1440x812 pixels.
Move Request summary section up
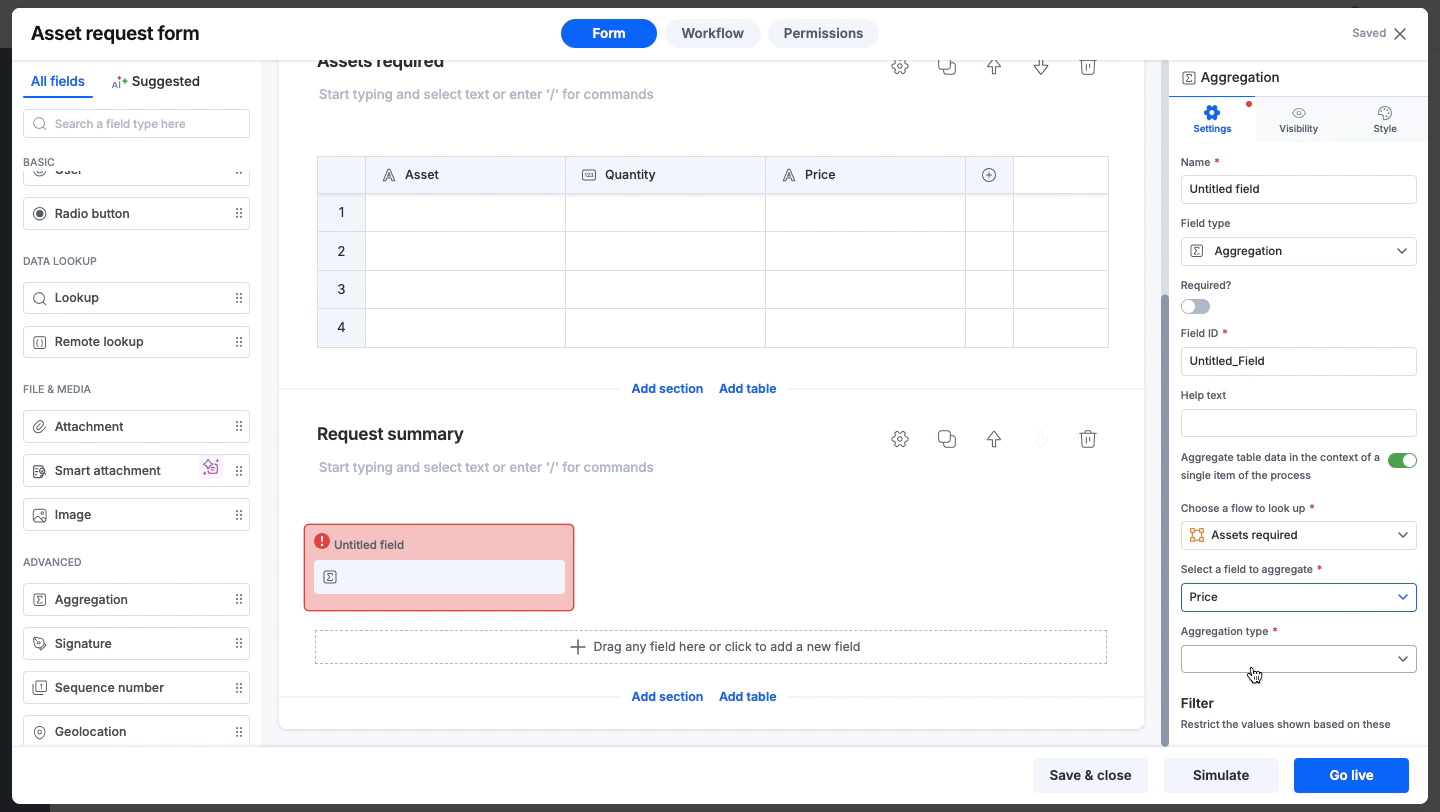coord(994,439)
